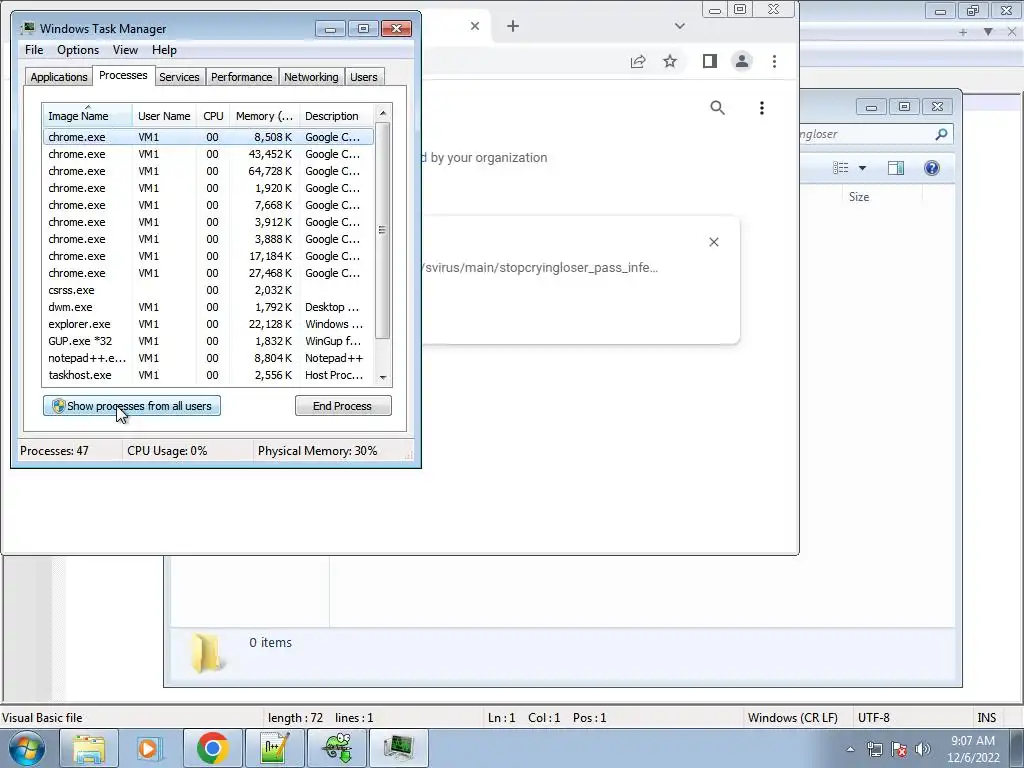Toggle Explorer preview pane icon

click(896, 168)
